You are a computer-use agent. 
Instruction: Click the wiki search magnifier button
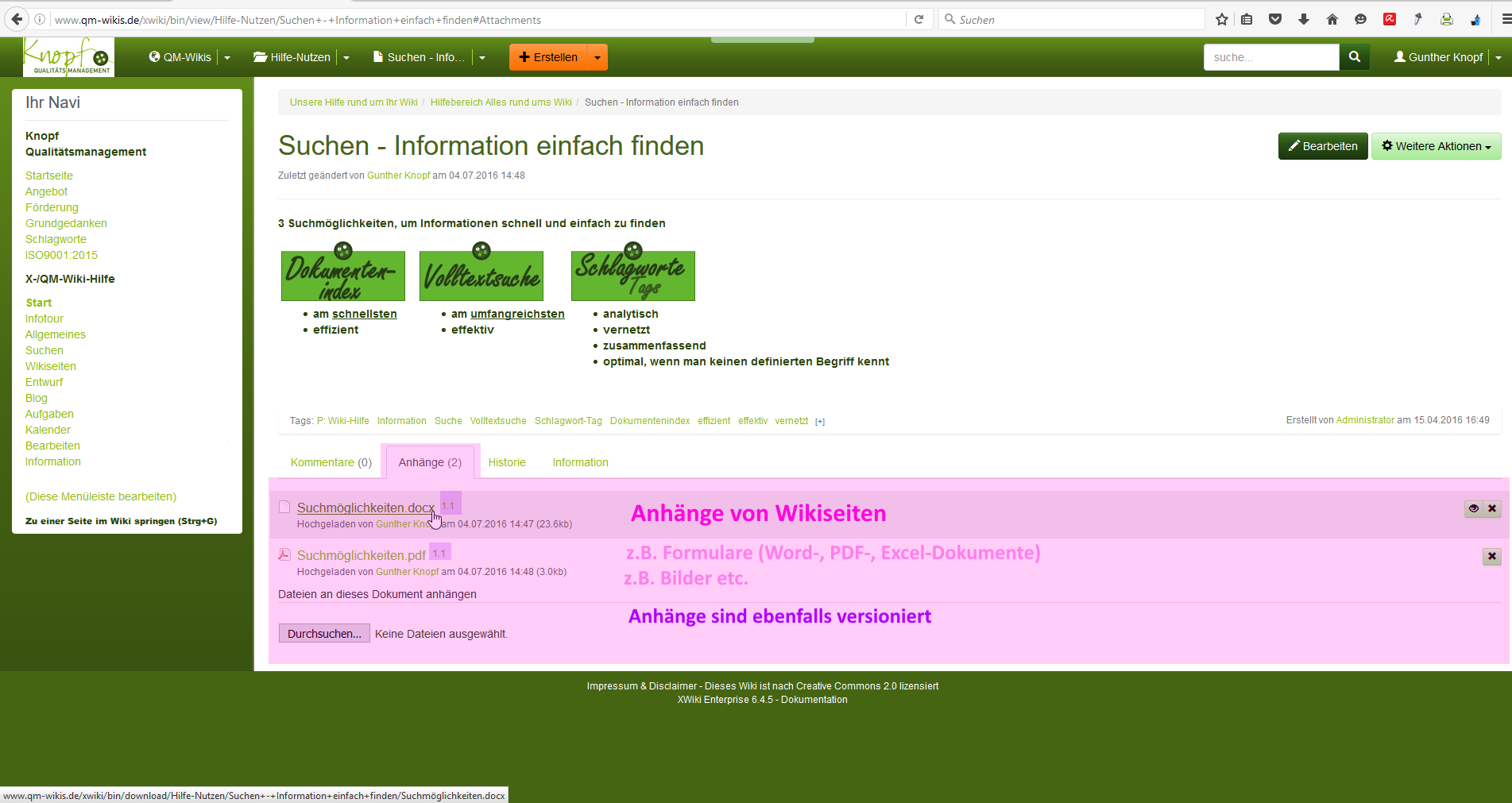pyautogui.click(x=1354, y=57)
